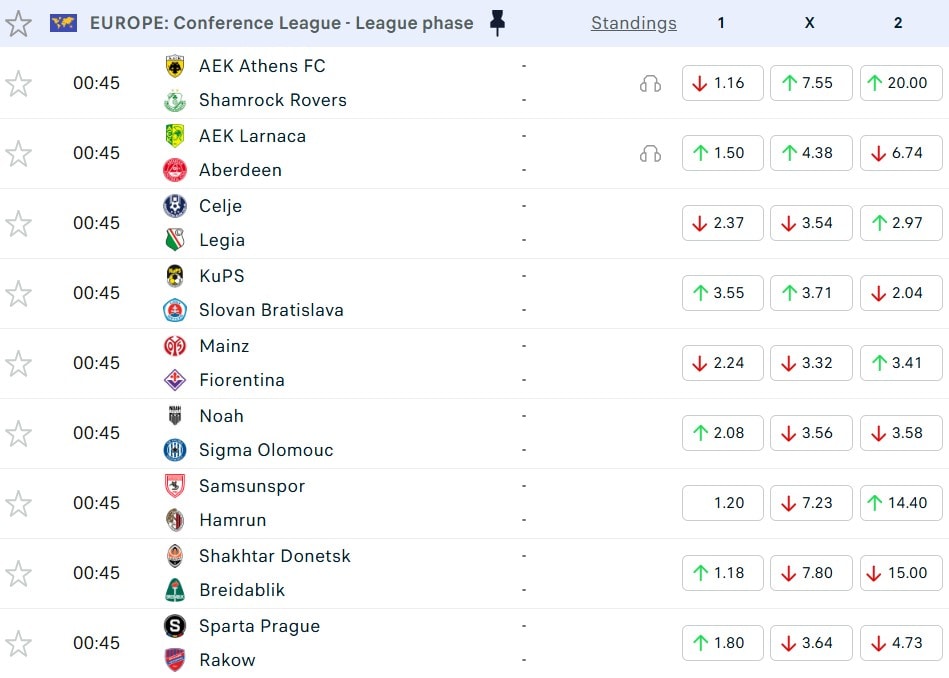Select away odds 15.00 for Breidablik

click(900, 573)
